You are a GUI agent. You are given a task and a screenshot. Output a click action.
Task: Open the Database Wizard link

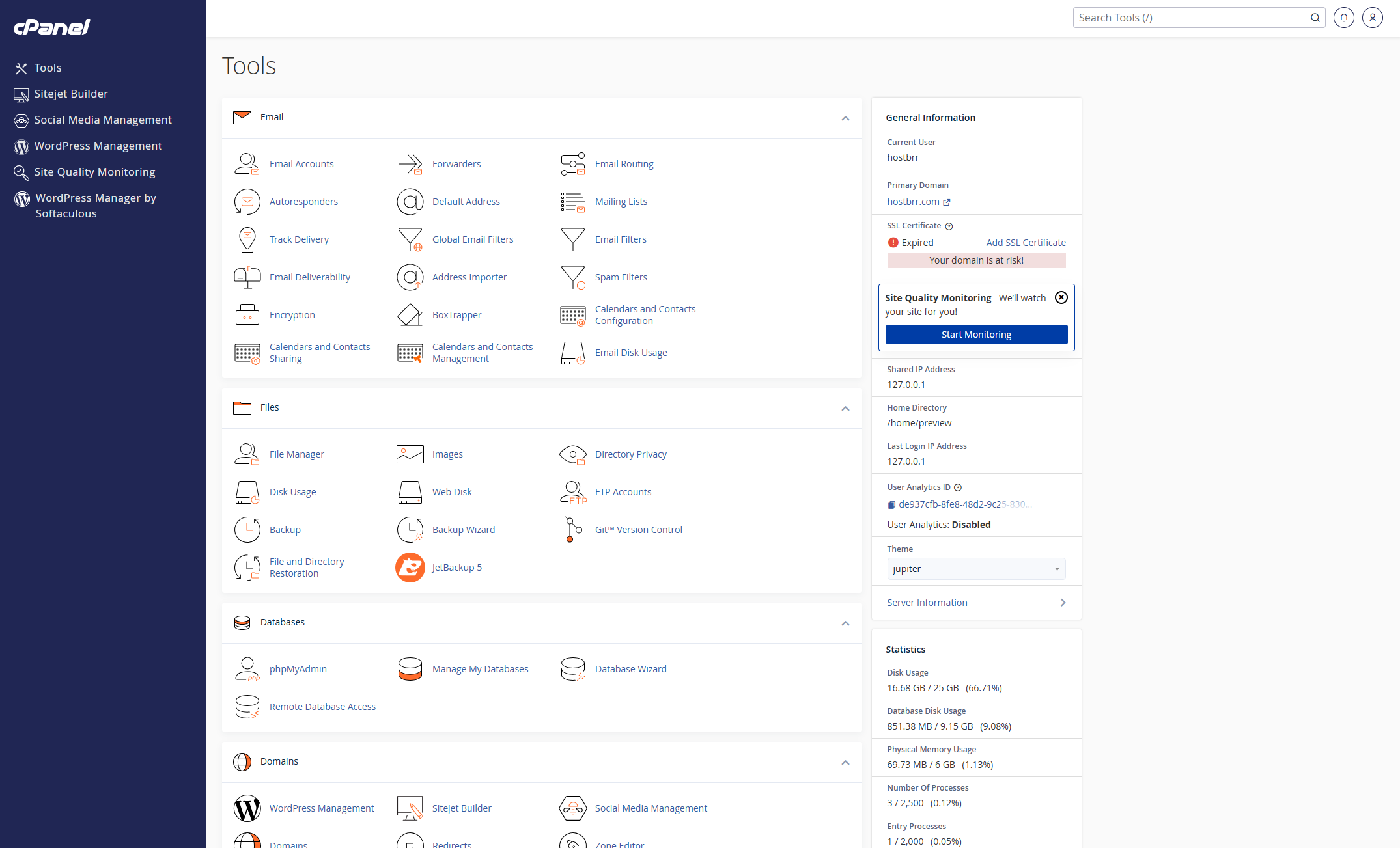pyautogui.click(x=630, y=669)
